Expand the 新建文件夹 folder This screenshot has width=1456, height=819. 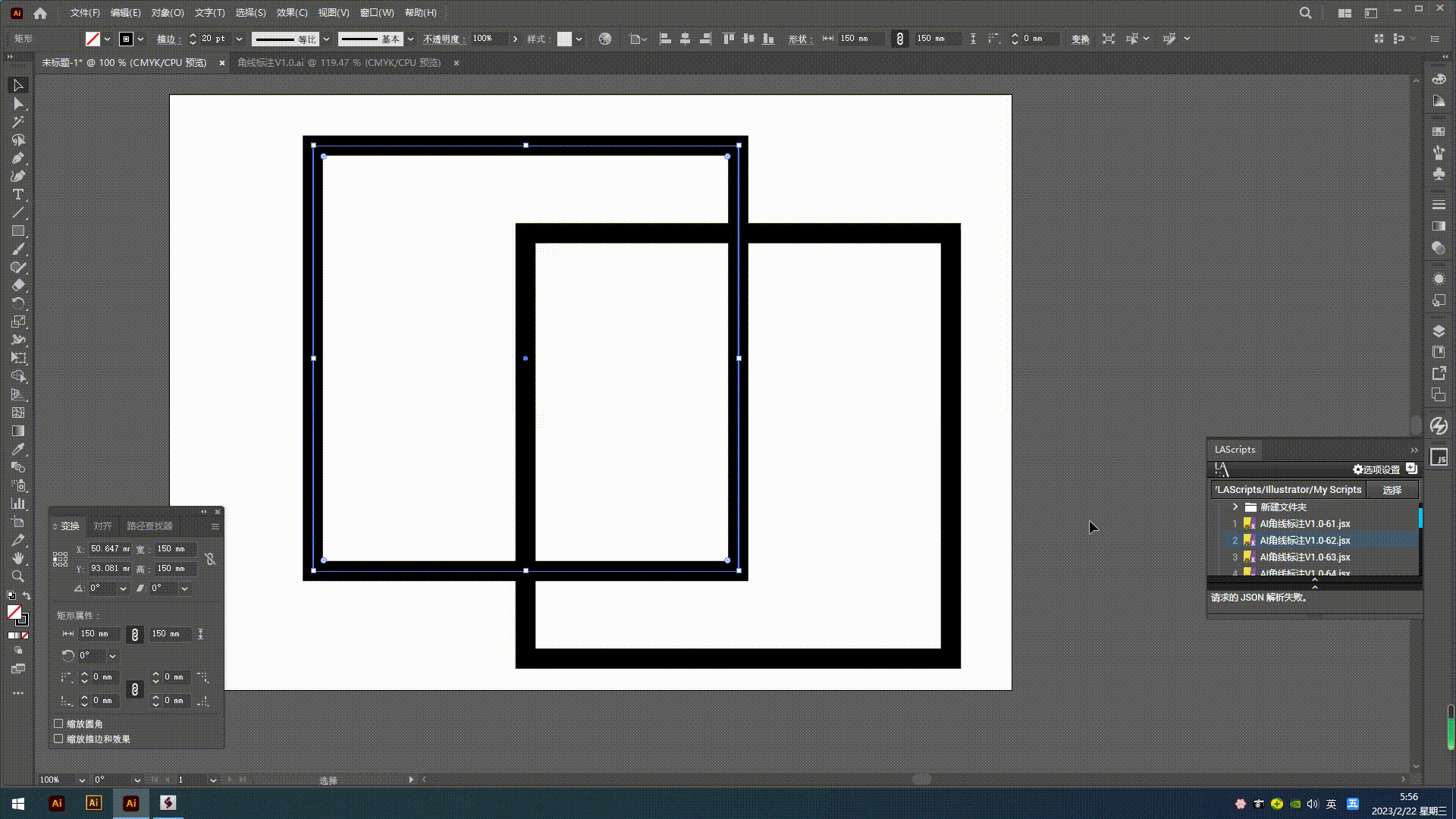[1235, 507]
